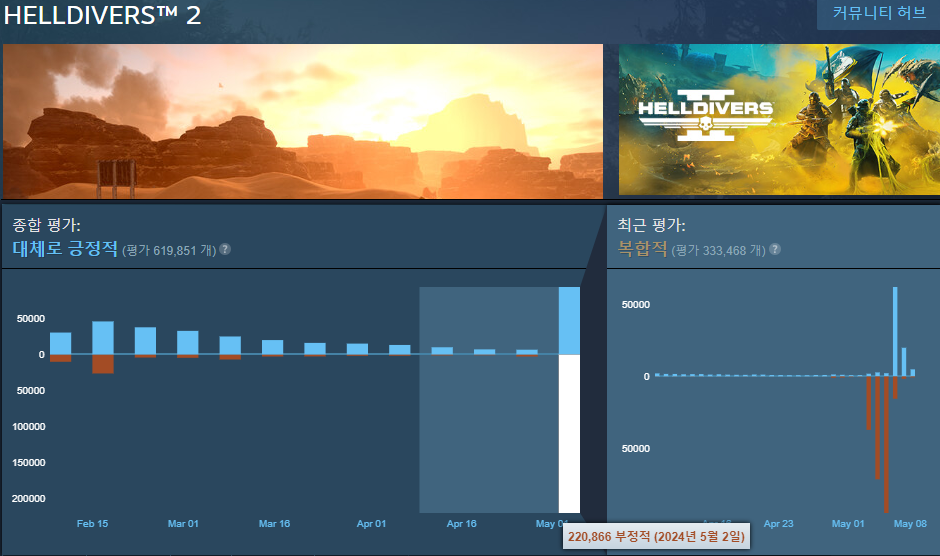
Task: Click the tall May 01 positive bar in the overall chart
Action: pos(569,320)
